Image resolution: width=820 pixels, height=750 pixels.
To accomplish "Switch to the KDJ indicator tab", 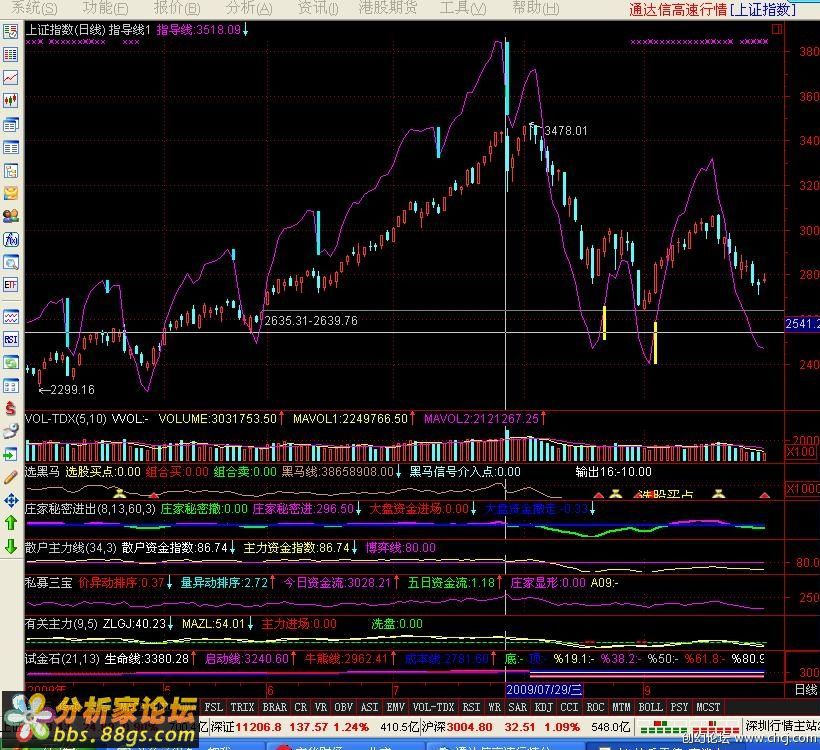I will 544,707.
